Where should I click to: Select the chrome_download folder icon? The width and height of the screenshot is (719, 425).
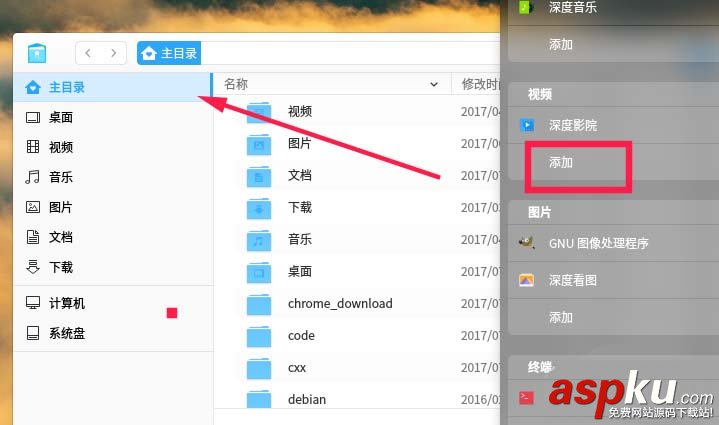(259, 304)
